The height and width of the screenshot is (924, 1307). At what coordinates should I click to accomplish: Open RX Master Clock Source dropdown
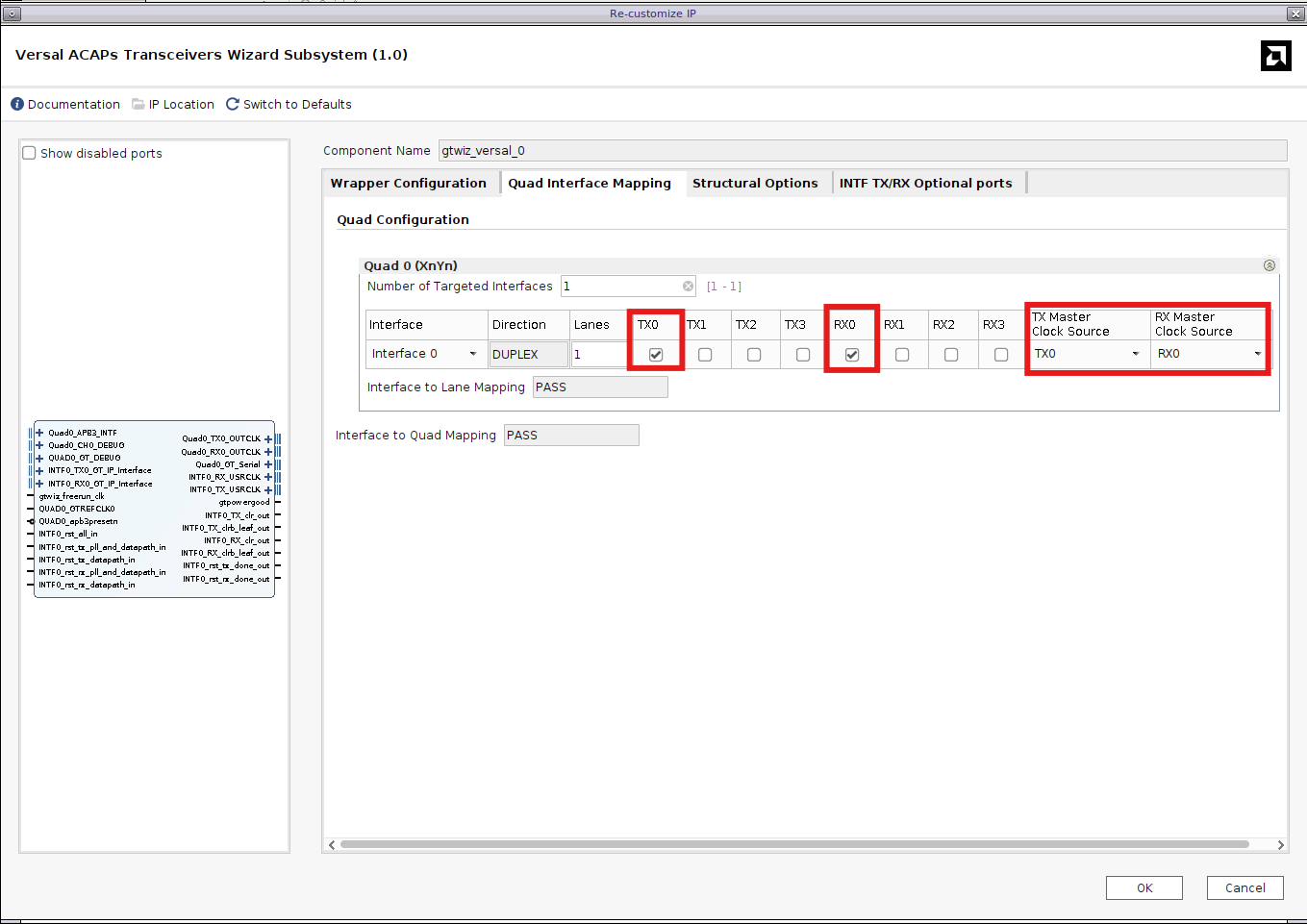(1257, 354)
